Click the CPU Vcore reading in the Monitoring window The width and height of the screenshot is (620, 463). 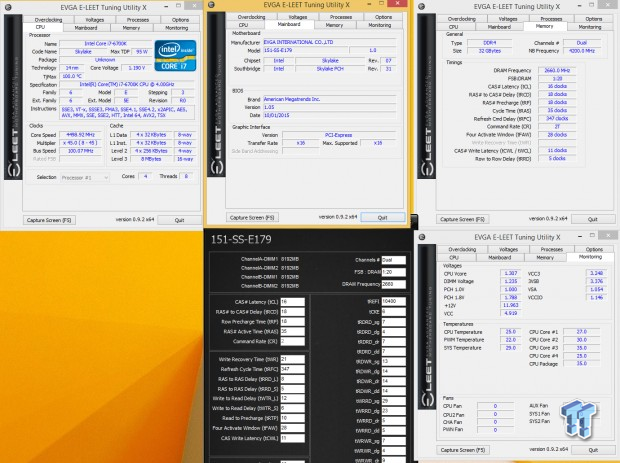510,273
